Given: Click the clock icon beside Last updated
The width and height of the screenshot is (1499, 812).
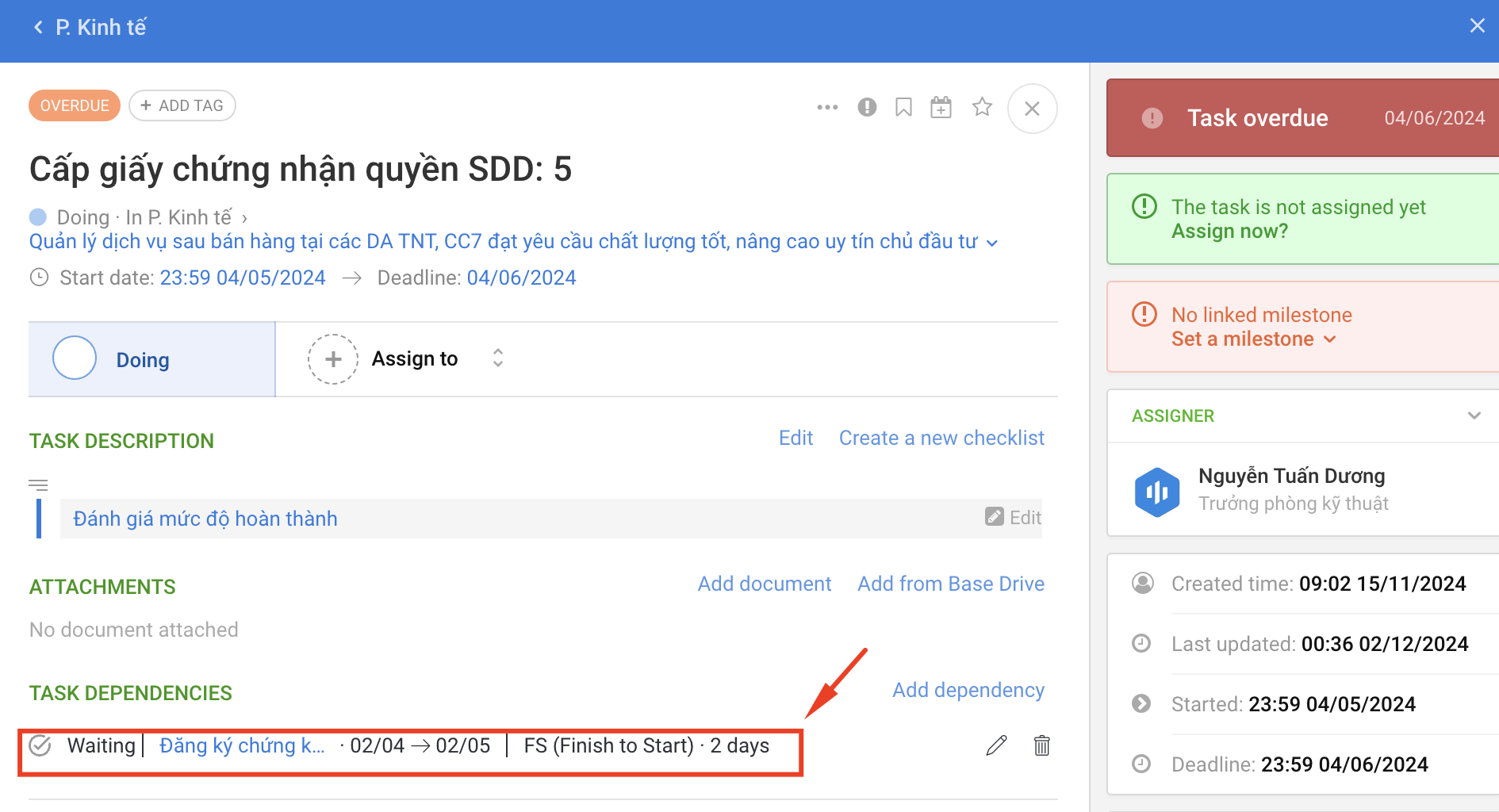Looking at the screenshot, I should click(x=1141, y=643).
